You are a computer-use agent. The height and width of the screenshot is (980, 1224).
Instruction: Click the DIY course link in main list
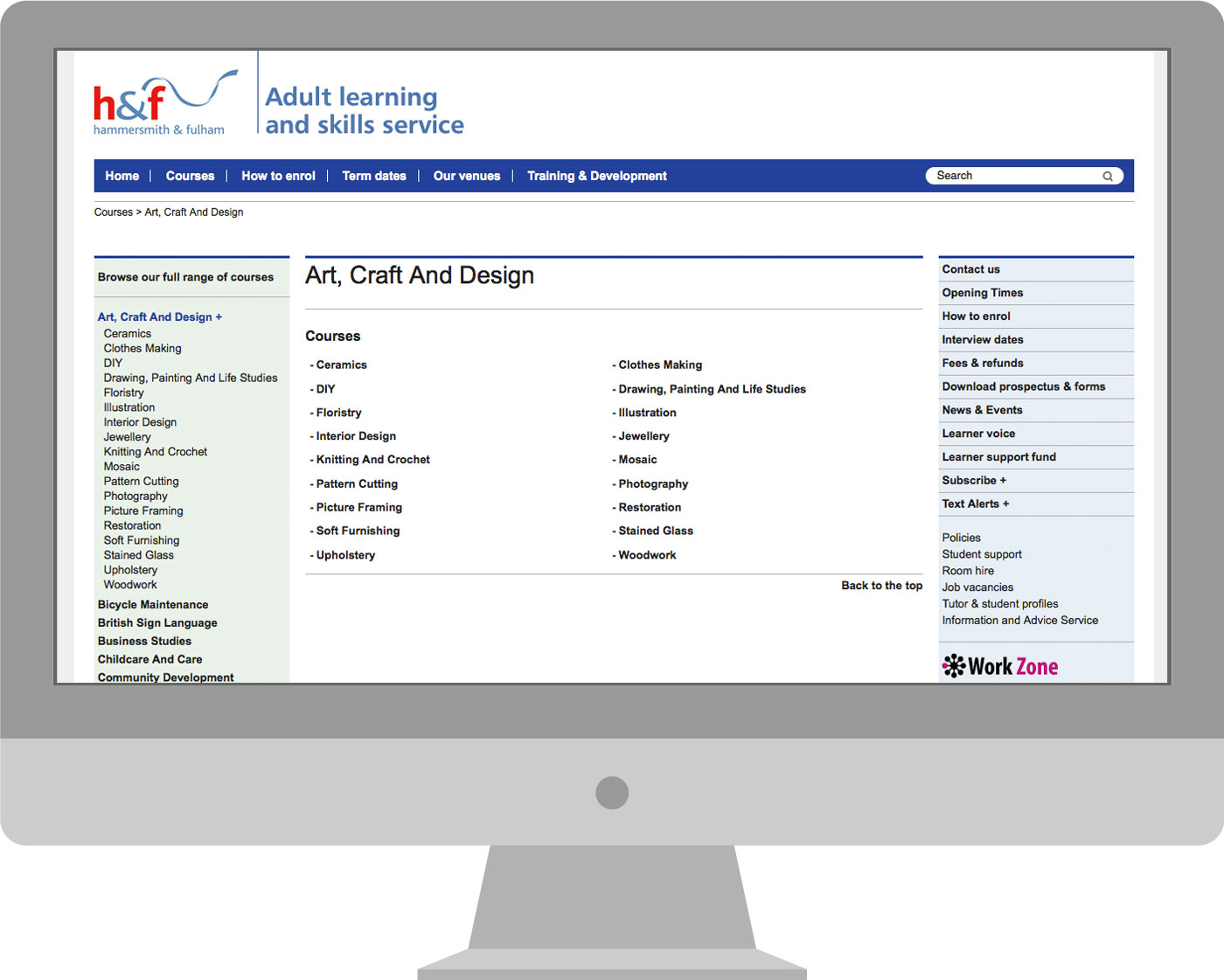tap(325, 389)
